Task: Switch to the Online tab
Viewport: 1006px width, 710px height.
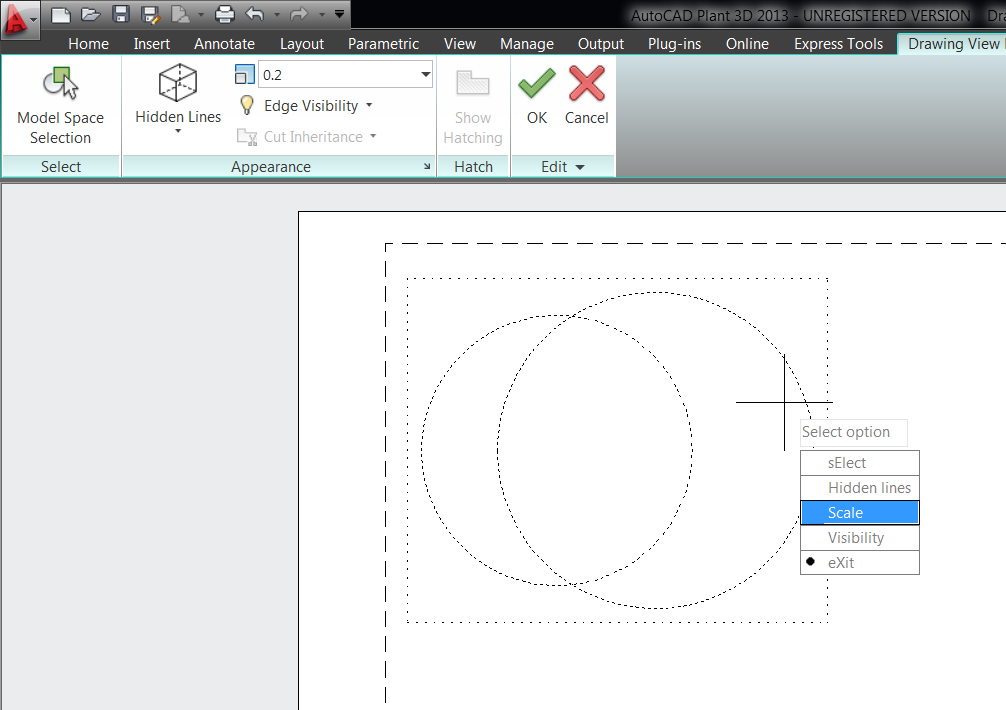Action: pyautogui.click(x=747, y=44)
